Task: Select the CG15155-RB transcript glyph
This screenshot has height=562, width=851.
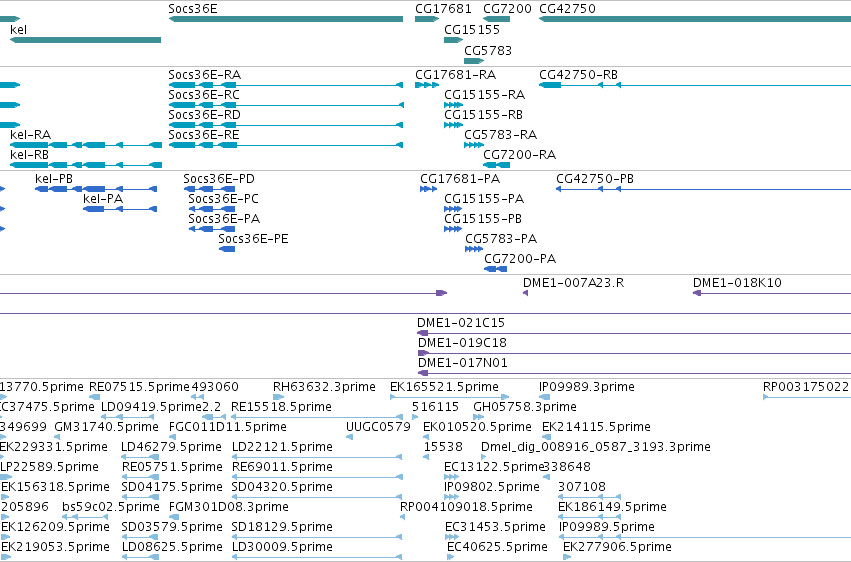Action: (454, 125)
